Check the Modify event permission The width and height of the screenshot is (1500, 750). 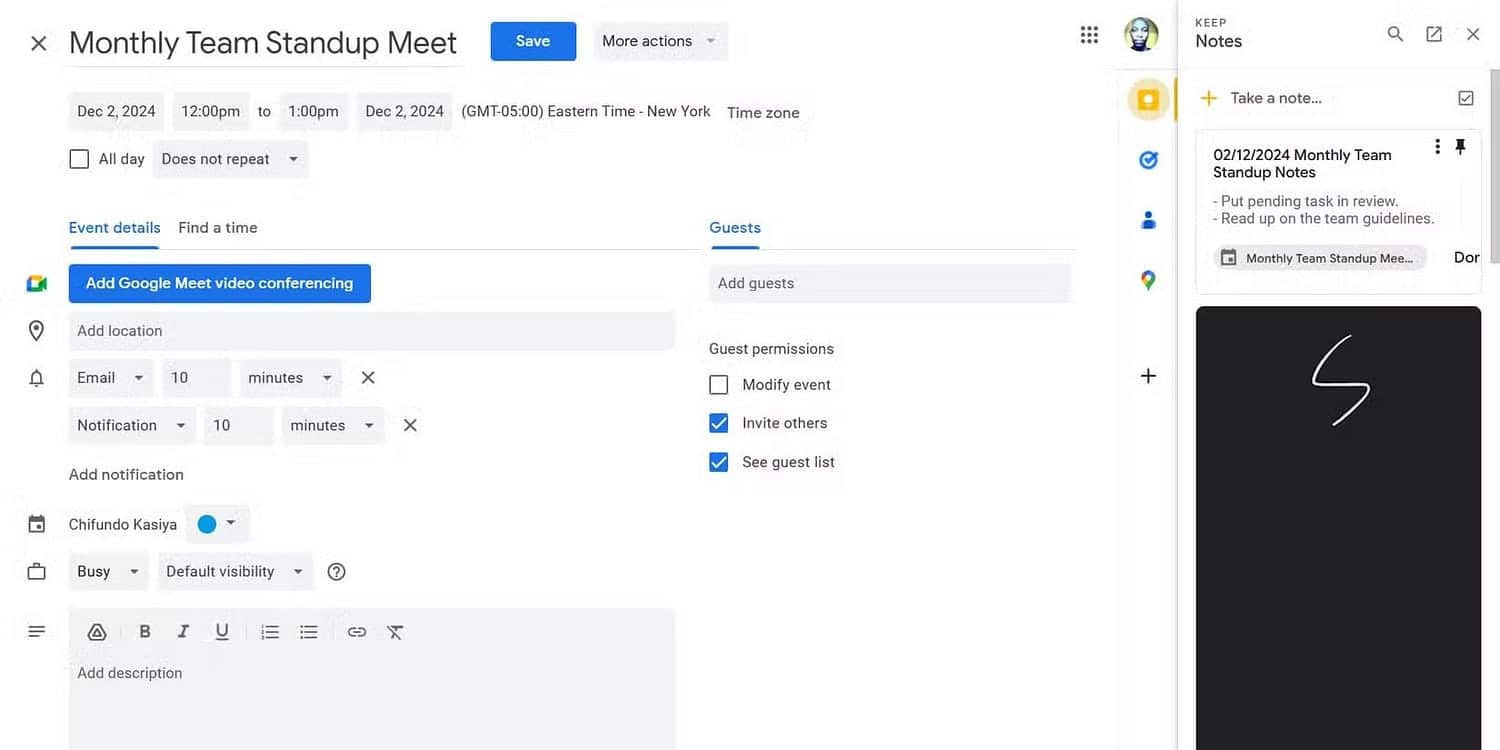(x=718, y=384)
